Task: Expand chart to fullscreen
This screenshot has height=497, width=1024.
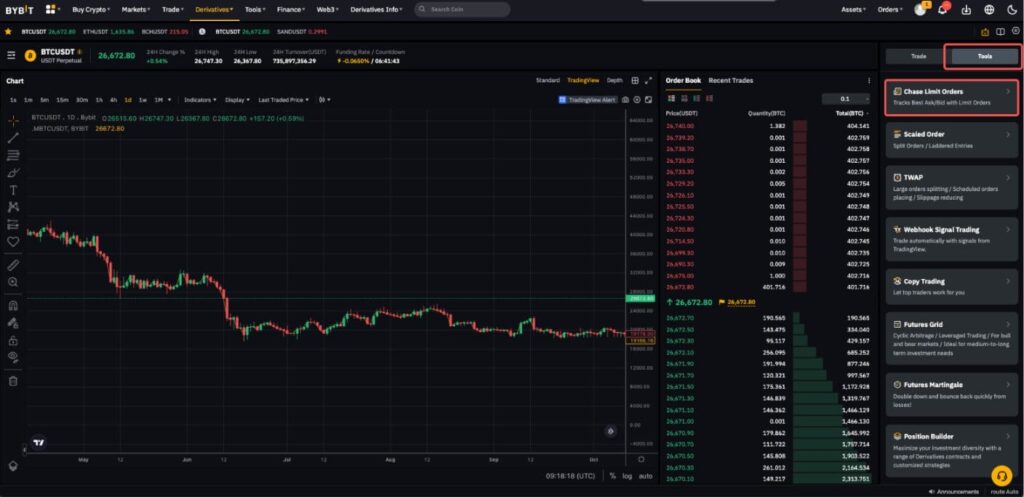Action: 648,80
